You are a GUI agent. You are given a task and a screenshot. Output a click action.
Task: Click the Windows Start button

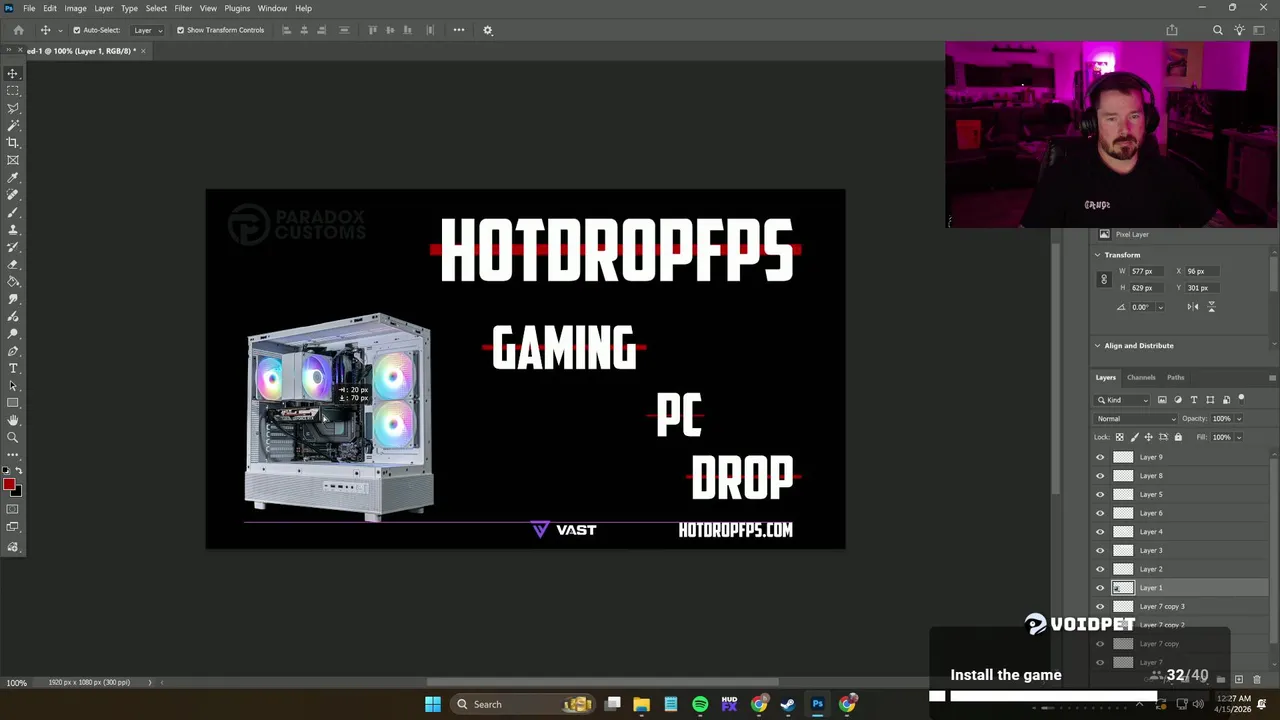pos(433,704)
